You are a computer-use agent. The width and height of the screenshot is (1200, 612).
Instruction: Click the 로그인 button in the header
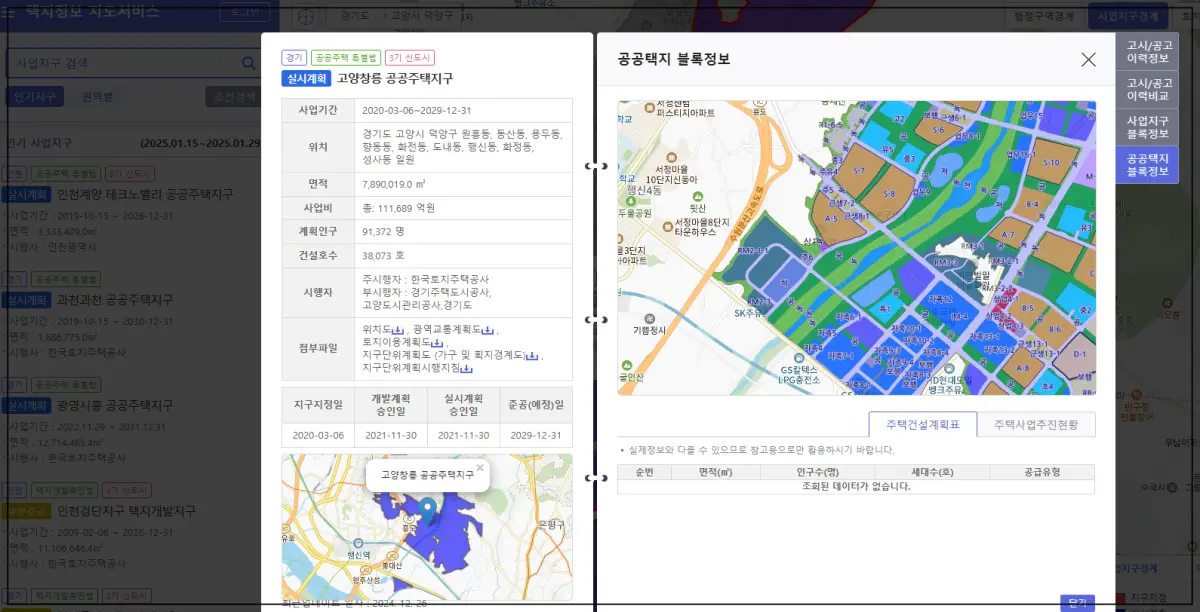pyautogui.click(x=244, y=13)
